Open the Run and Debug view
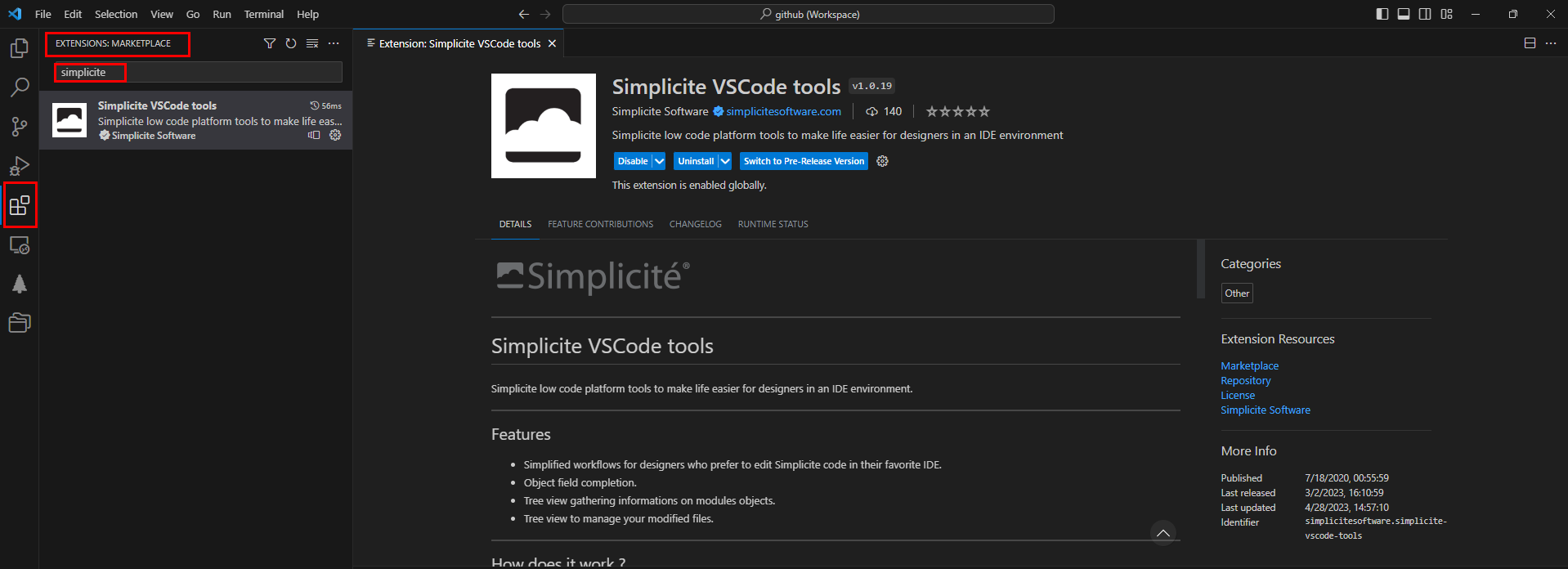Screen dimensions: 1568x569 (20, 166)
